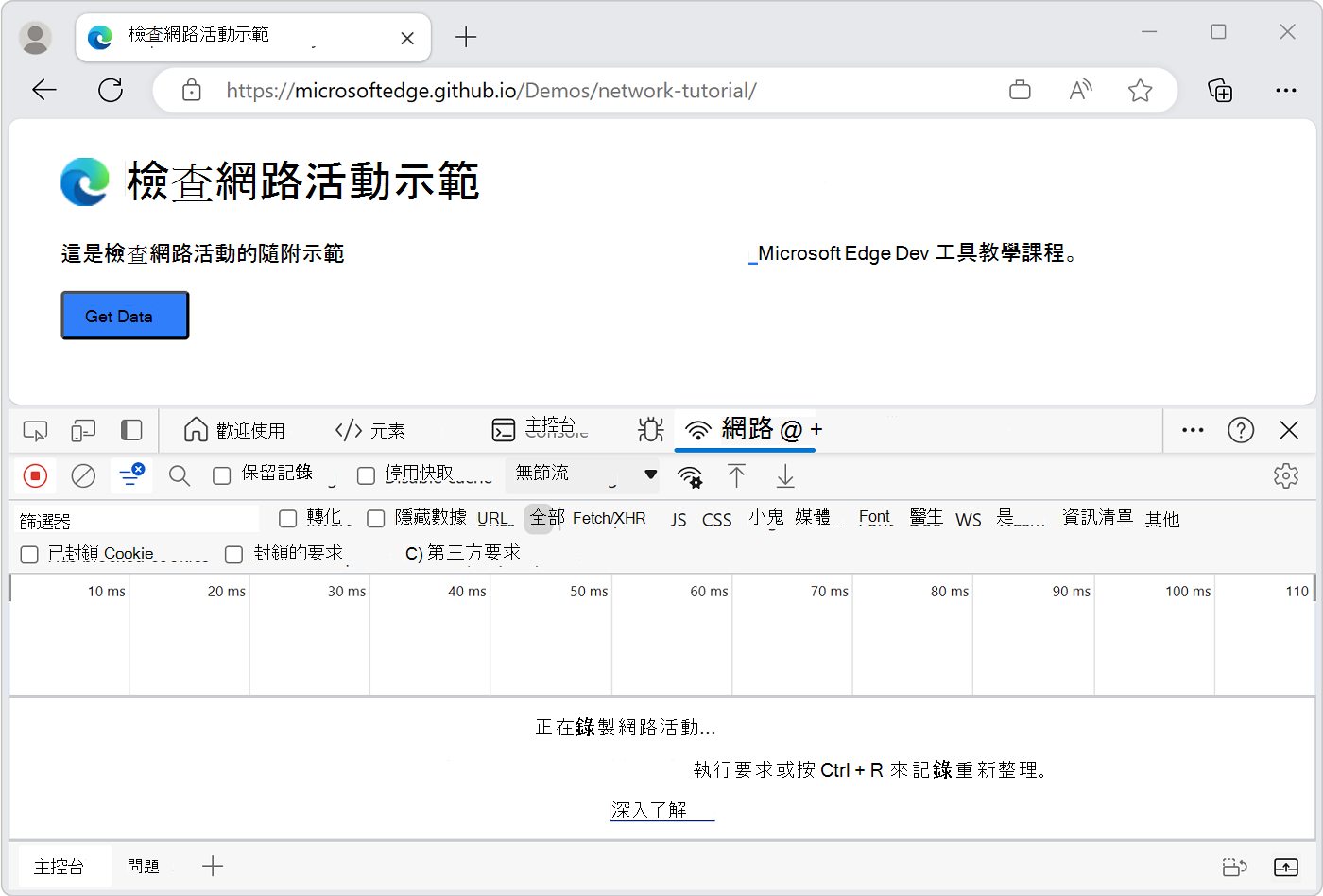This screenshot has width=1323, height=896.
Task: Open network conditions settings
Action: 691,477
